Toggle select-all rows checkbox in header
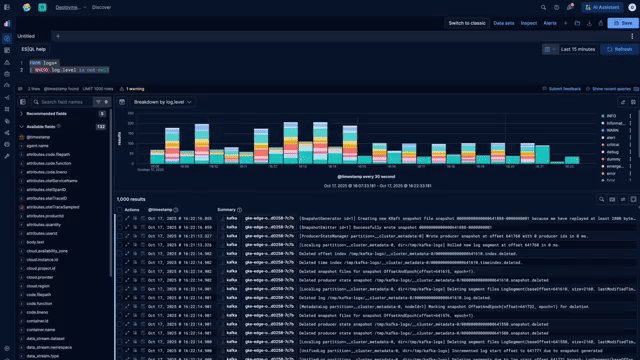 [x=120, y=210]
